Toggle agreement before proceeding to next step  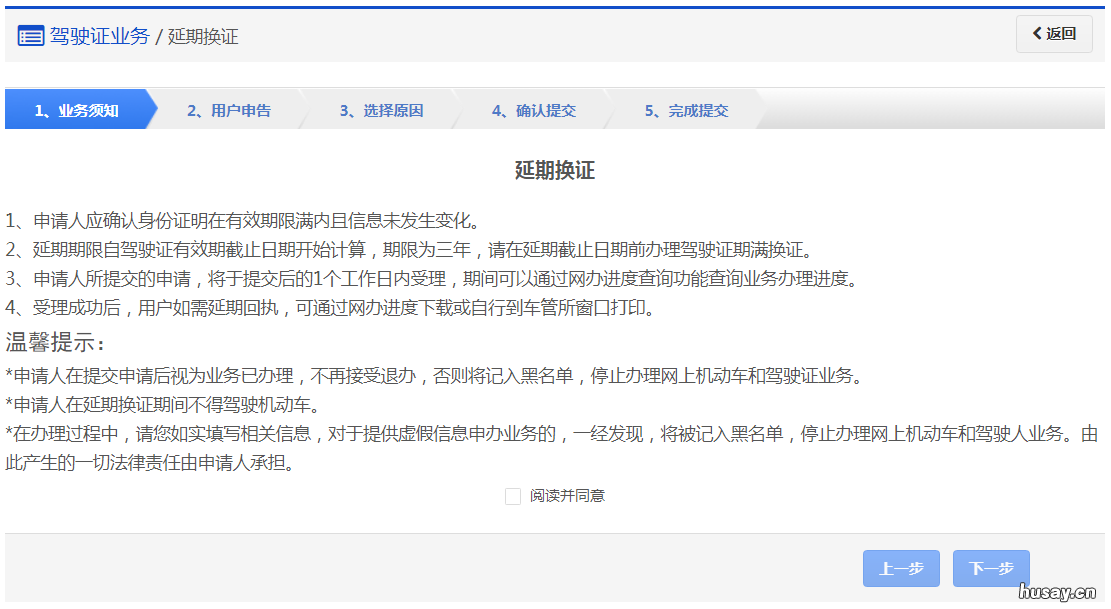[513, 496]
